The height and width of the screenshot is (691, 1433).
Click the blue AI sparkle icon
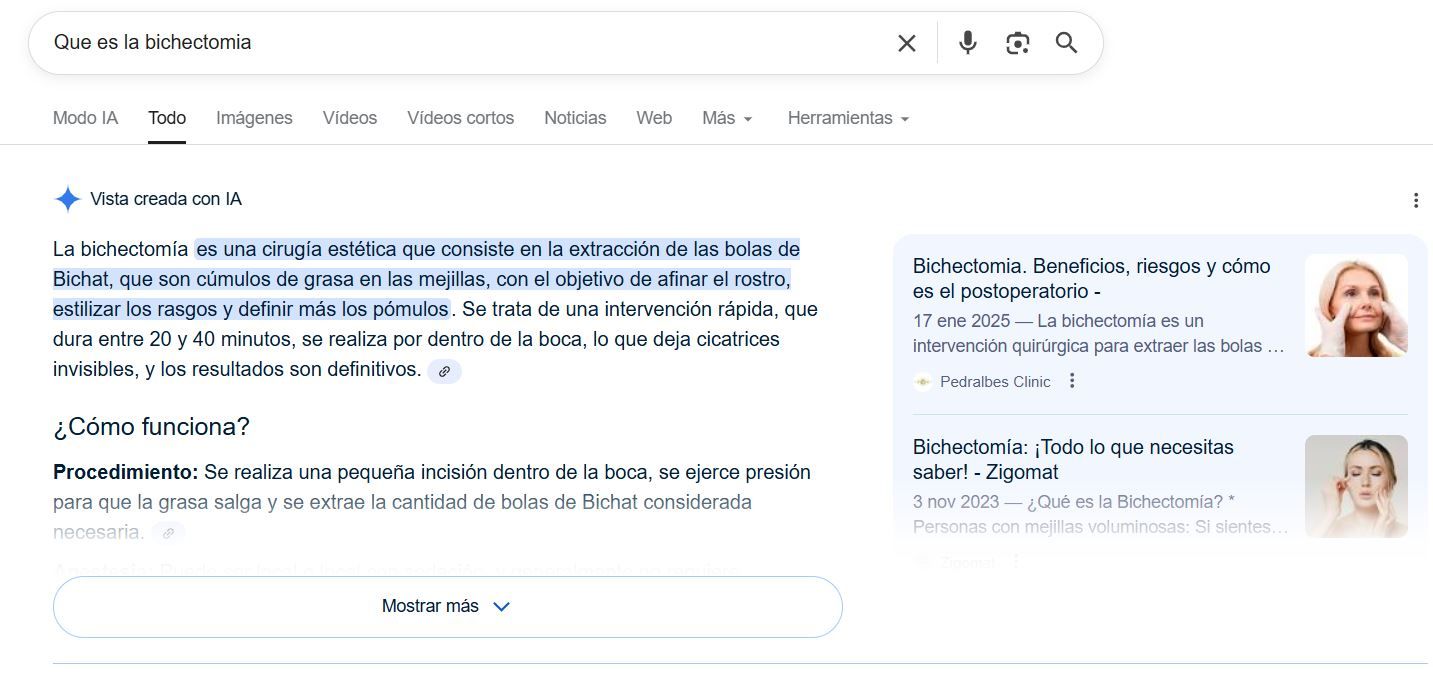click(67, 199)
